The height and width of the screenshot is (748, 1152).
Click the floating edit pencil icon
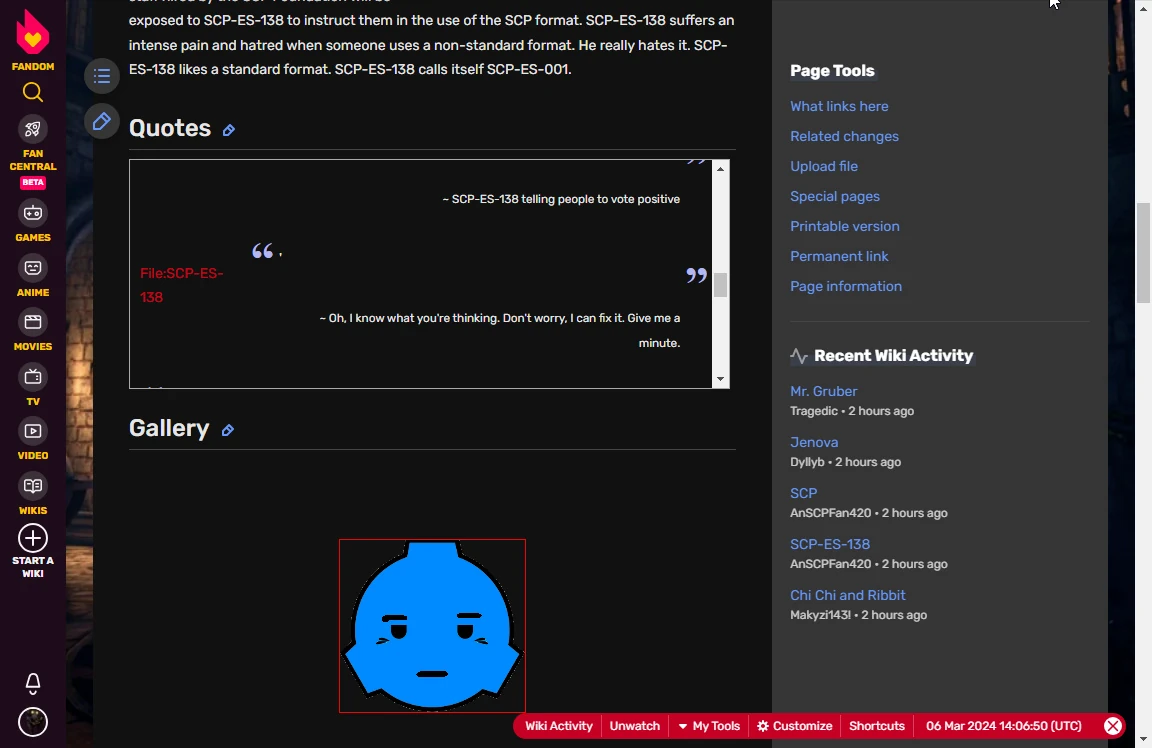click(x=101, y=121)
